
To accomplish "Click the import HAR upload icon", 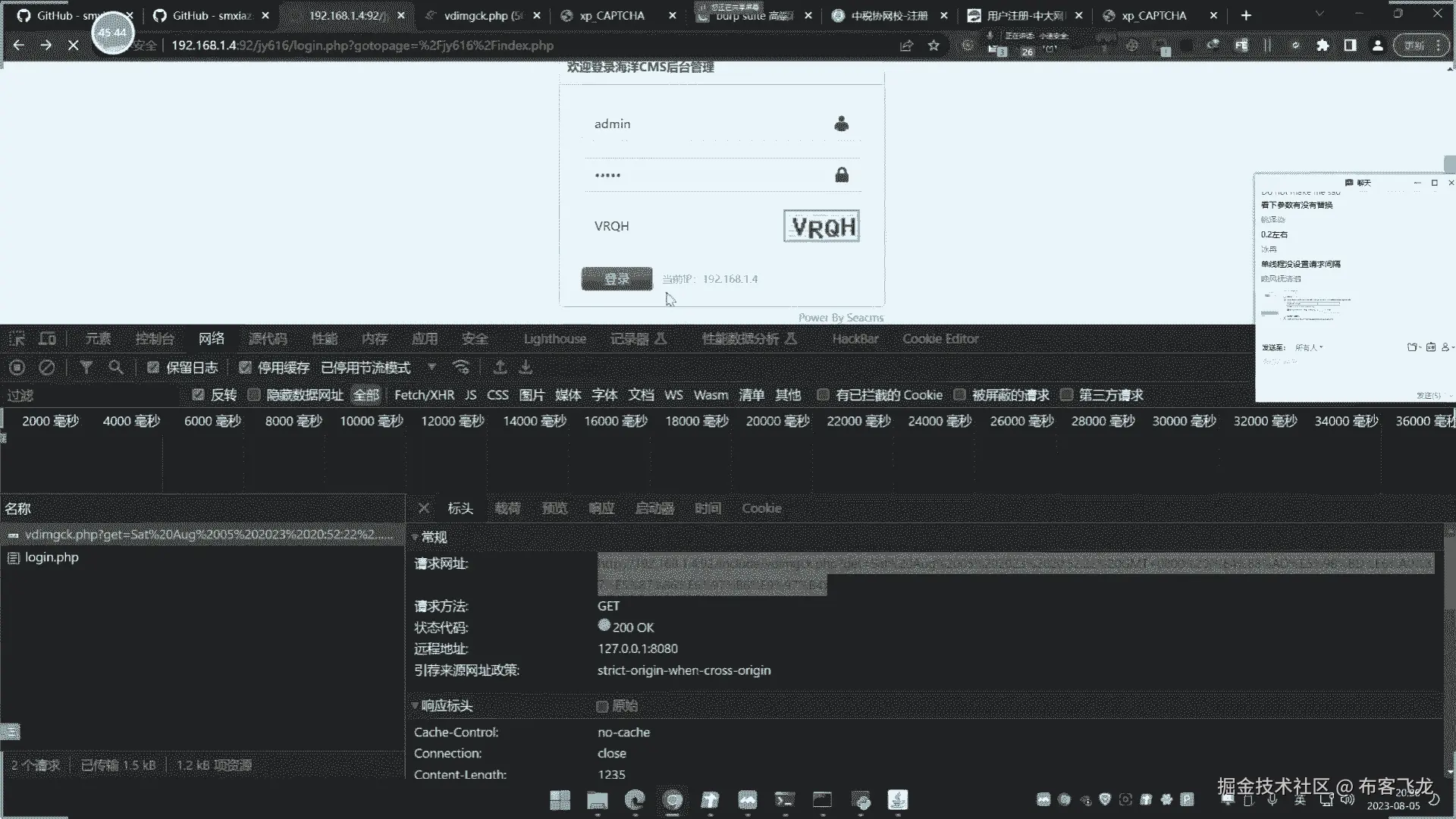I will click(x=500, y=368).
